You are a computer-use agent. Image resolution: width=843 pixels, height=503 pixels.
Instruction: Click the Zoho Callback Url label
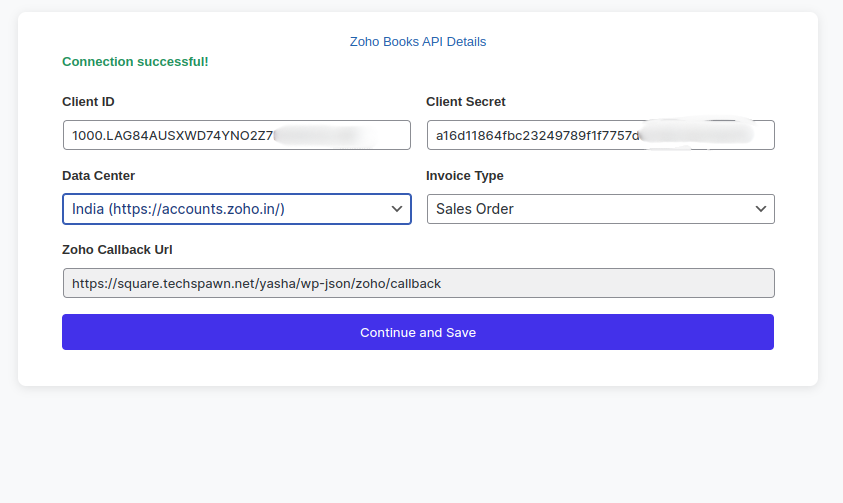click(117, 250)
